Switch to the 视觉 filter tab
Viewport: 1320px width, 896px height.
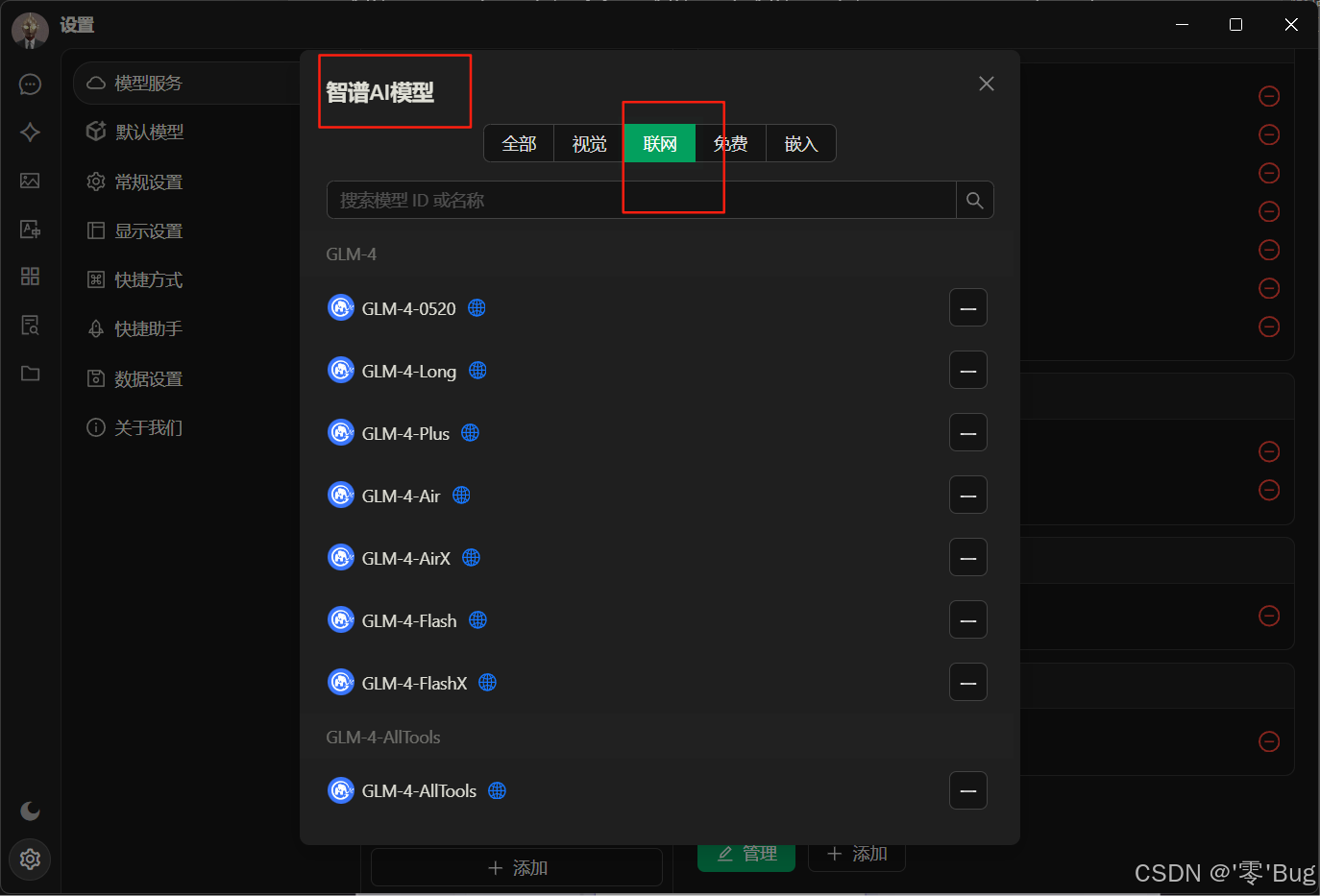(x=589, y=143)
